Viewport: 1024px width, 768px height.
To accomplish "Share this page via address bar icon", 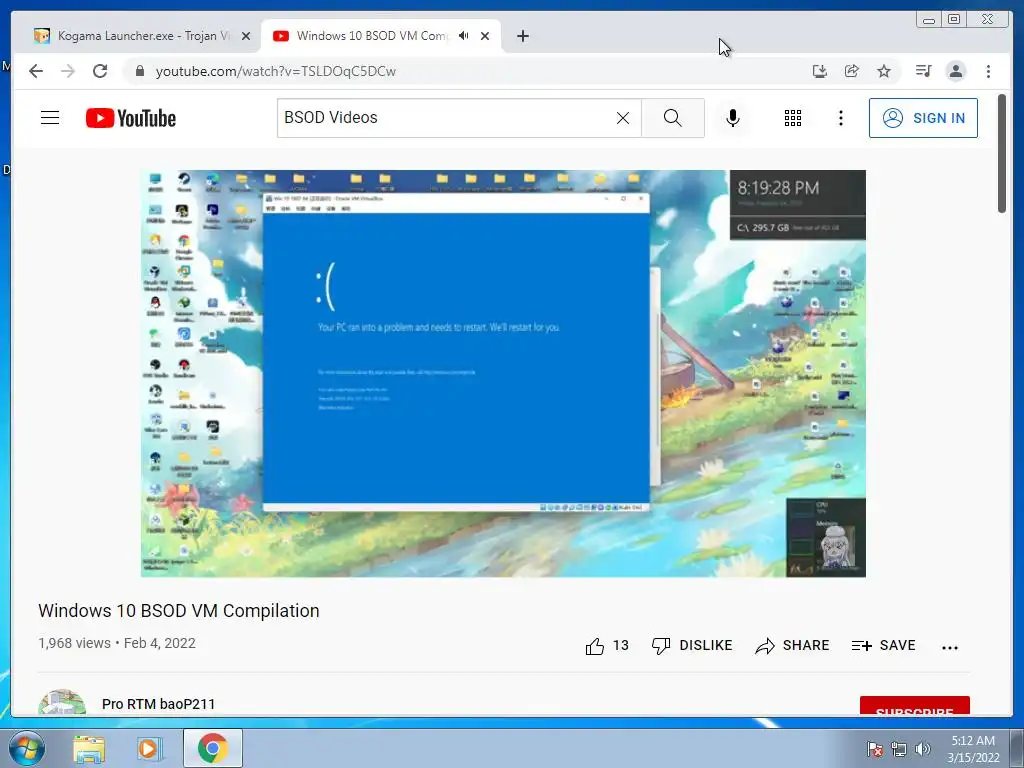I will (x=852, y=71).
